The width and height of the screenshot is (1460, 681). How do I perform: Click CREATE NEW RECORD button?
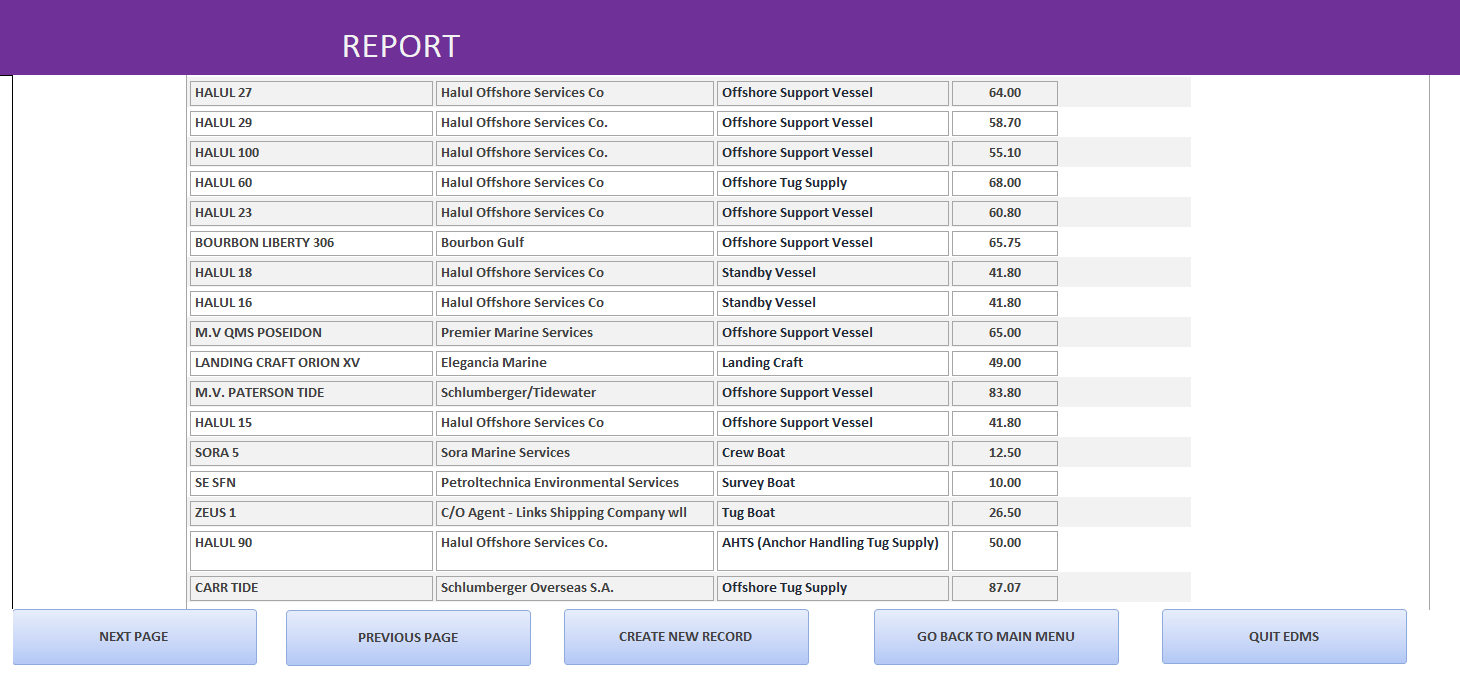[686, 637]
